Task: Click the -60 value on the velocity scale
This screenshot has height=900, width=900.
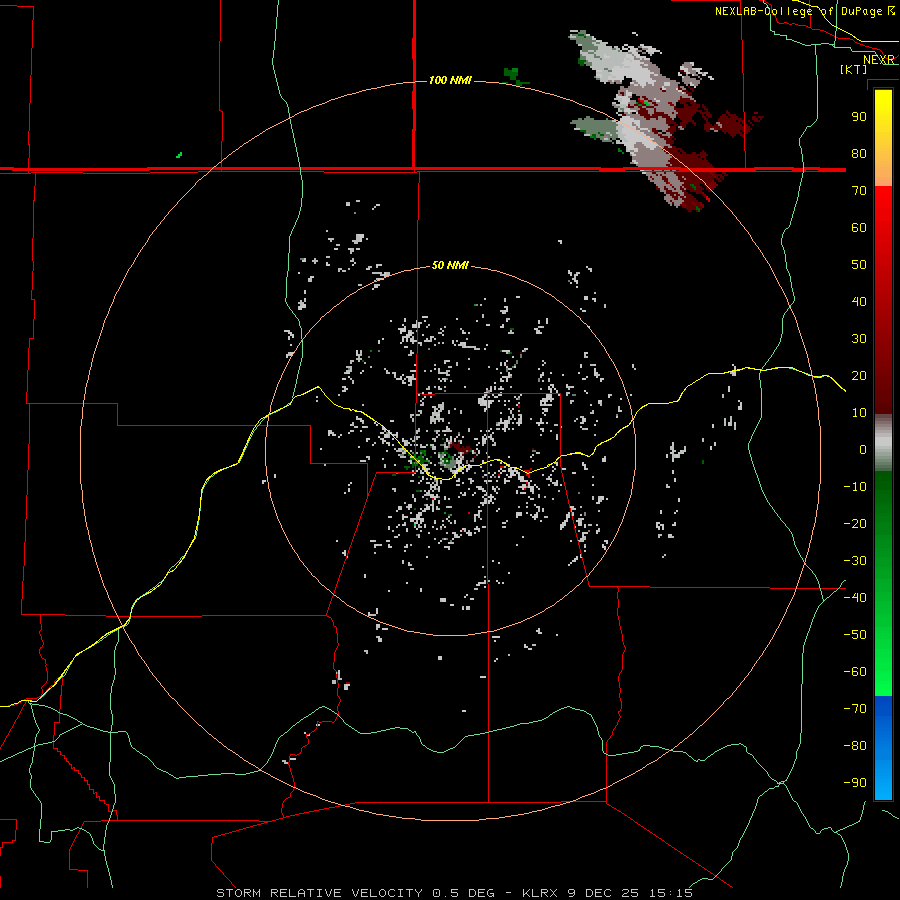Action: [x=855, y=672]
